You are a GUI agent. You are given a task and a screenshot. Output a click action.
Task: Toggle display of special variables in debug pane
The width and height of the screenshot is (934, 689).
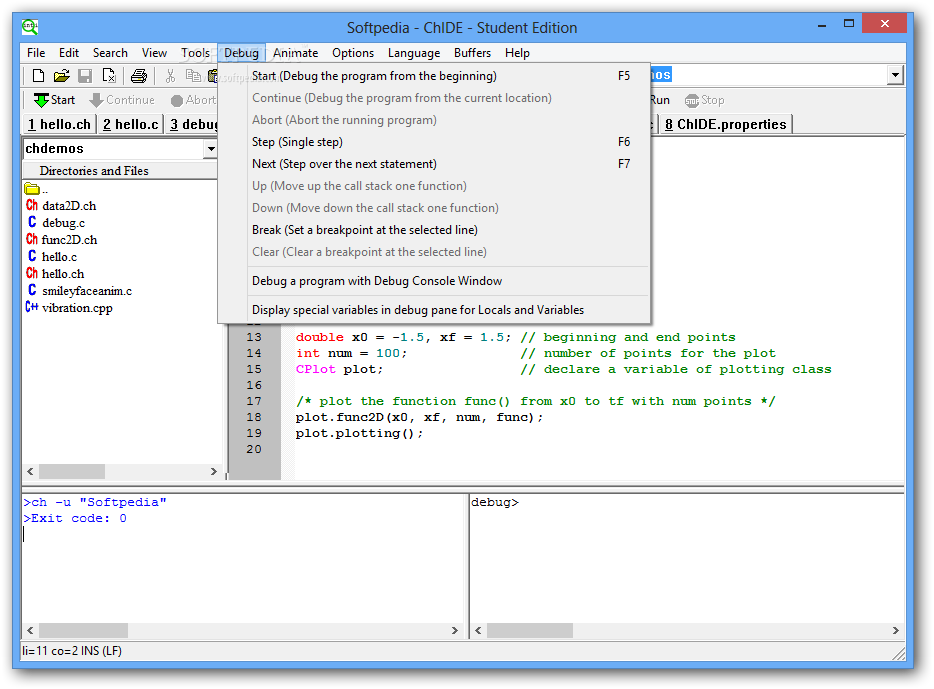point(417,310)
